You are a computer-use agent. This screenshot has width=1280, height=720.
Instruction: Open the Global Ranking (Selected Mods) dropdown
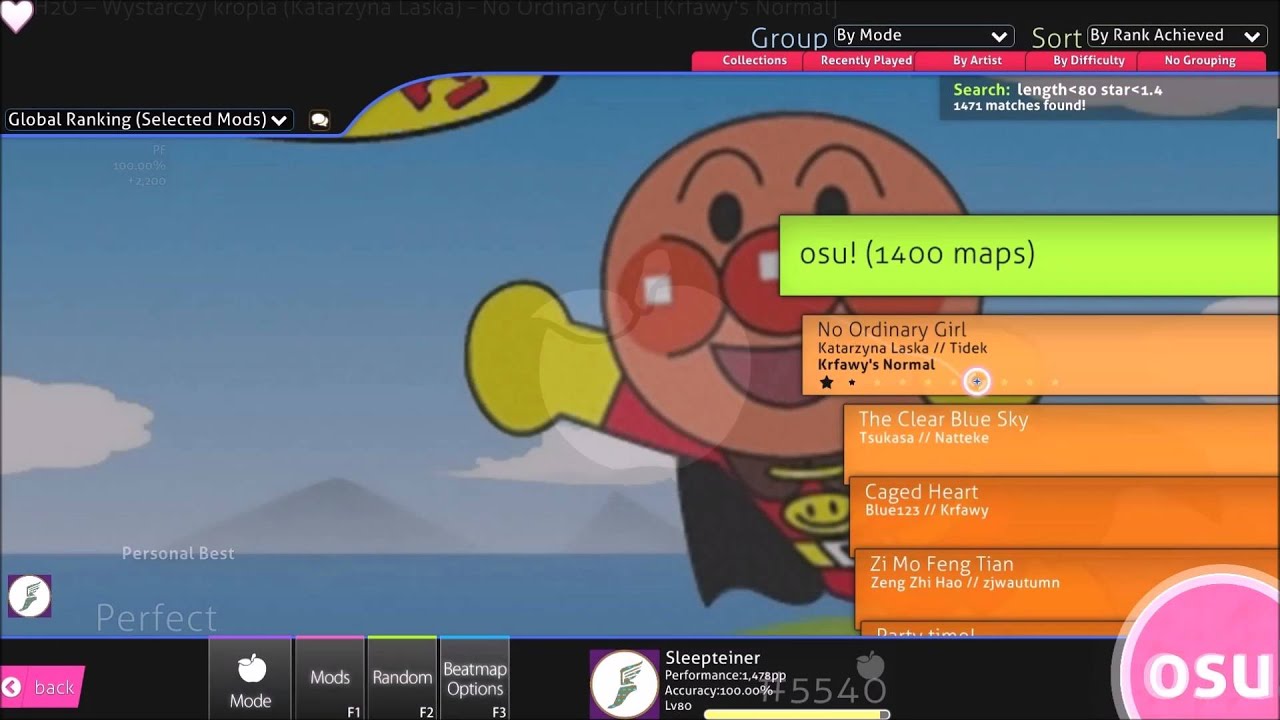148,120
